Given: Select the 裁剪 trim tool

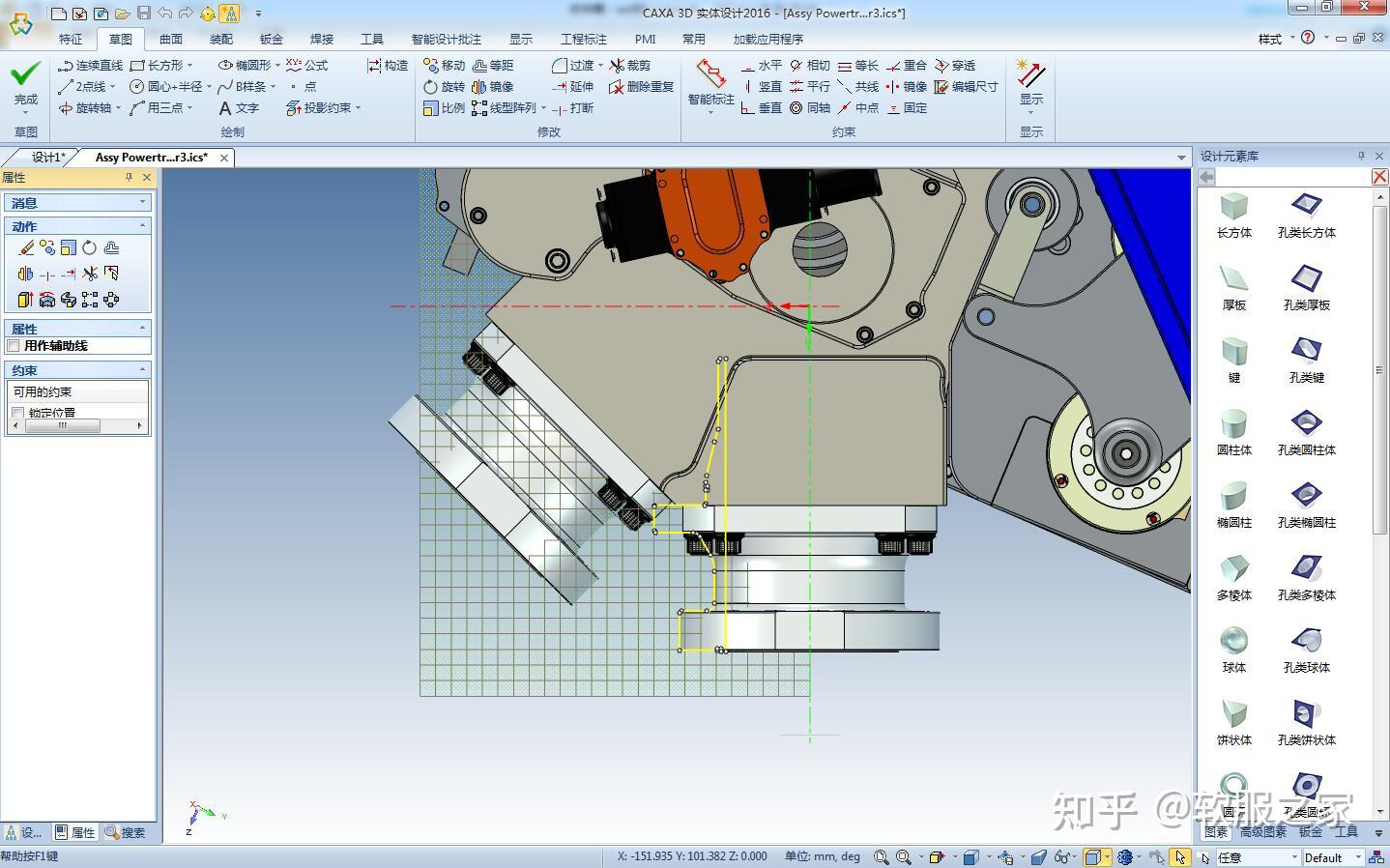Looking at the screenshot, I should click(630, 66).
